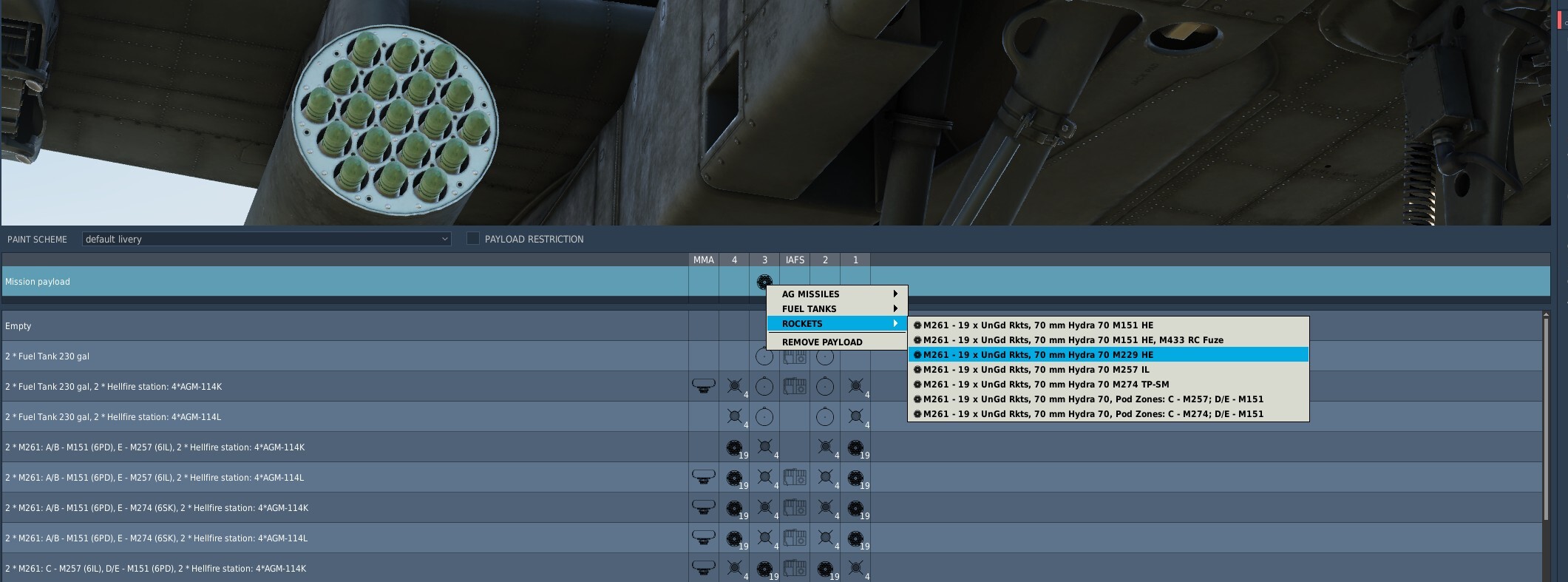Image resolution: width=1568 pixels, height=582 pixels.
Task: Enable the Payload Restriction checkbox
Action: coord(473,238)
